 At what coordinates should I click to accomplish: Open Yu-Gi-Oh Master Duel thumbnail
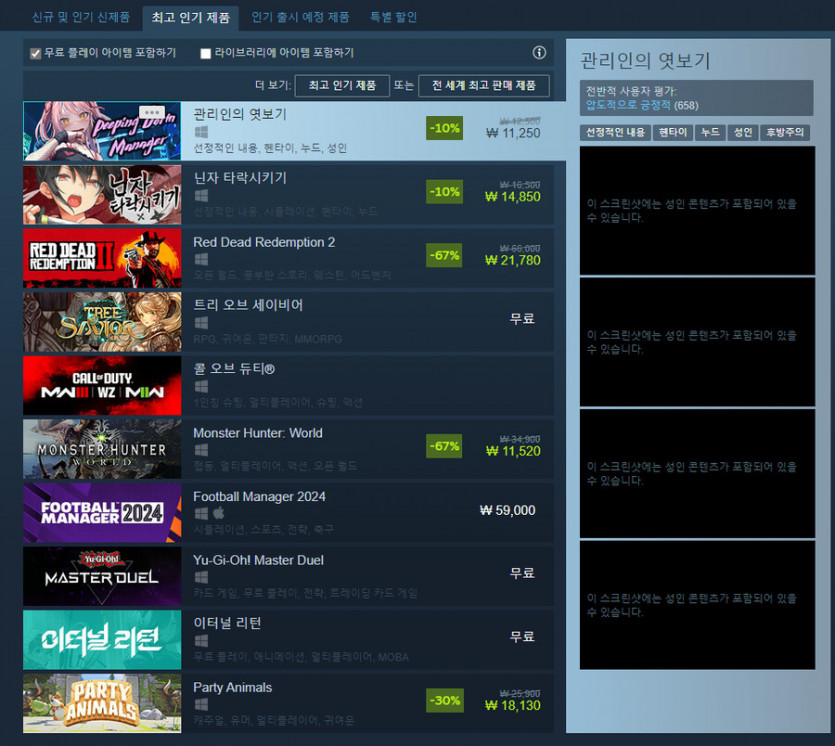click(x=102, y=576)
